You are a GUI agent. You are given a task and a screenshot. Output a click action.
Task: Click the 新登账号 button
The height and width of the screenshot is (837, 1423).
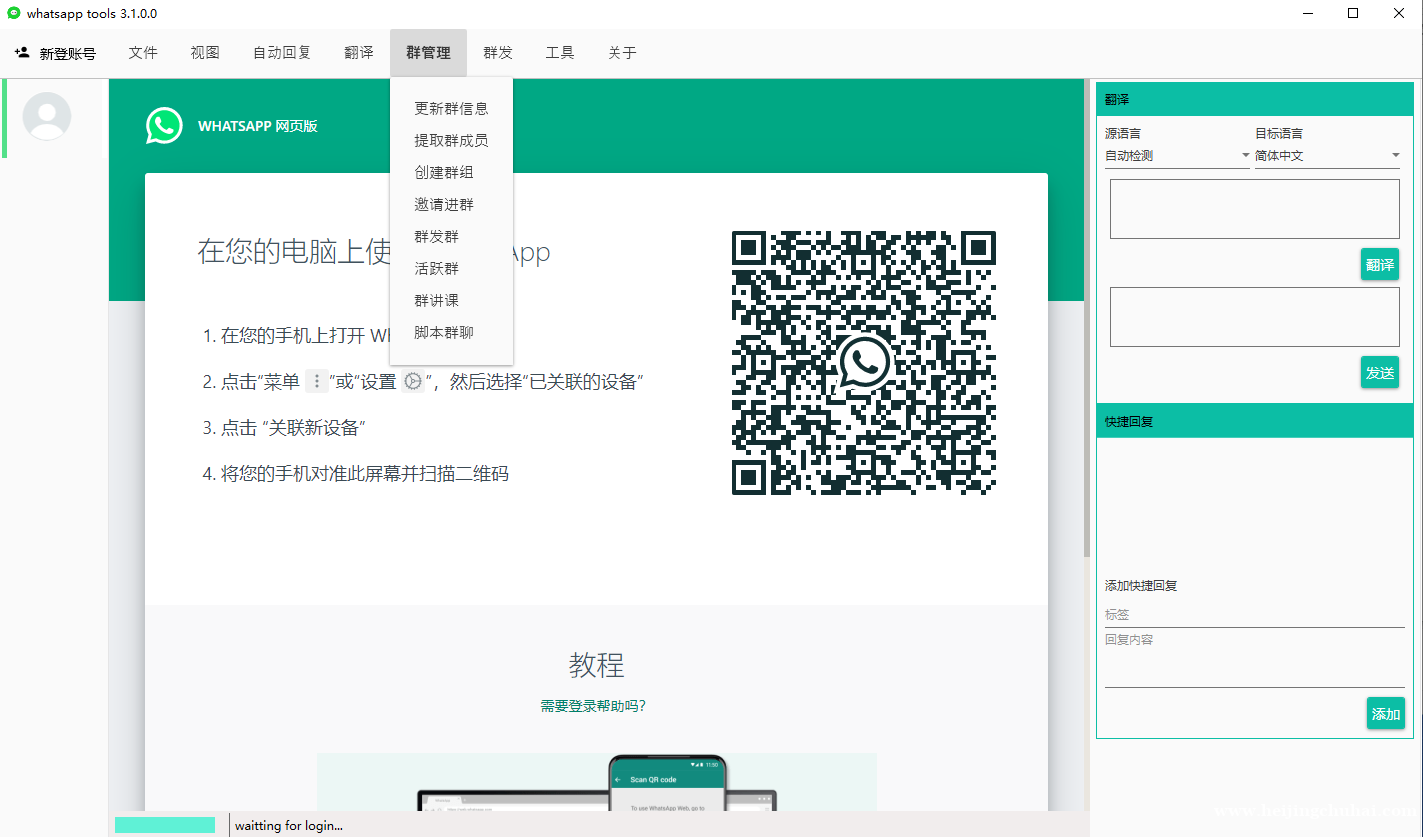click(55, 53)
